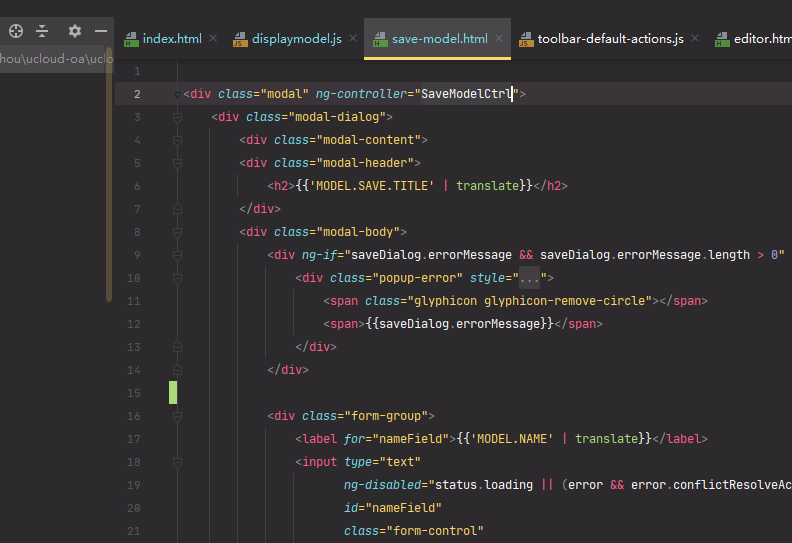The width and height of the screenshot is (792, 543).
Task: Click the editor.html file type icon
Action: coord(722,39)
